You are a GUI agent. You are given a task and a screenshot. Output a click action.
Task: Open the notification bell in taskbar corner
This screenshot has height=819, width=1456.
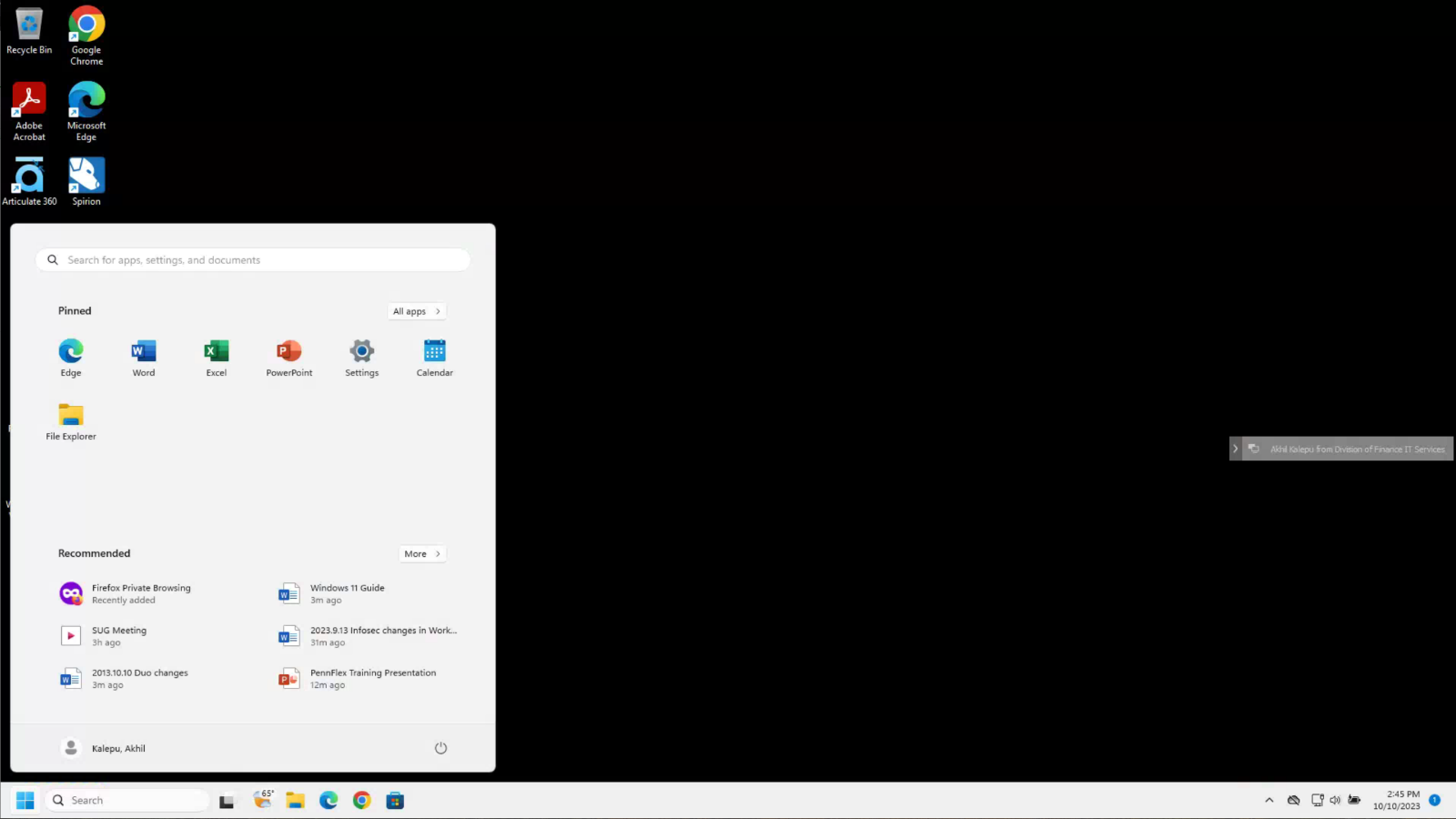pyautogui.click(x=1434, y=801)
